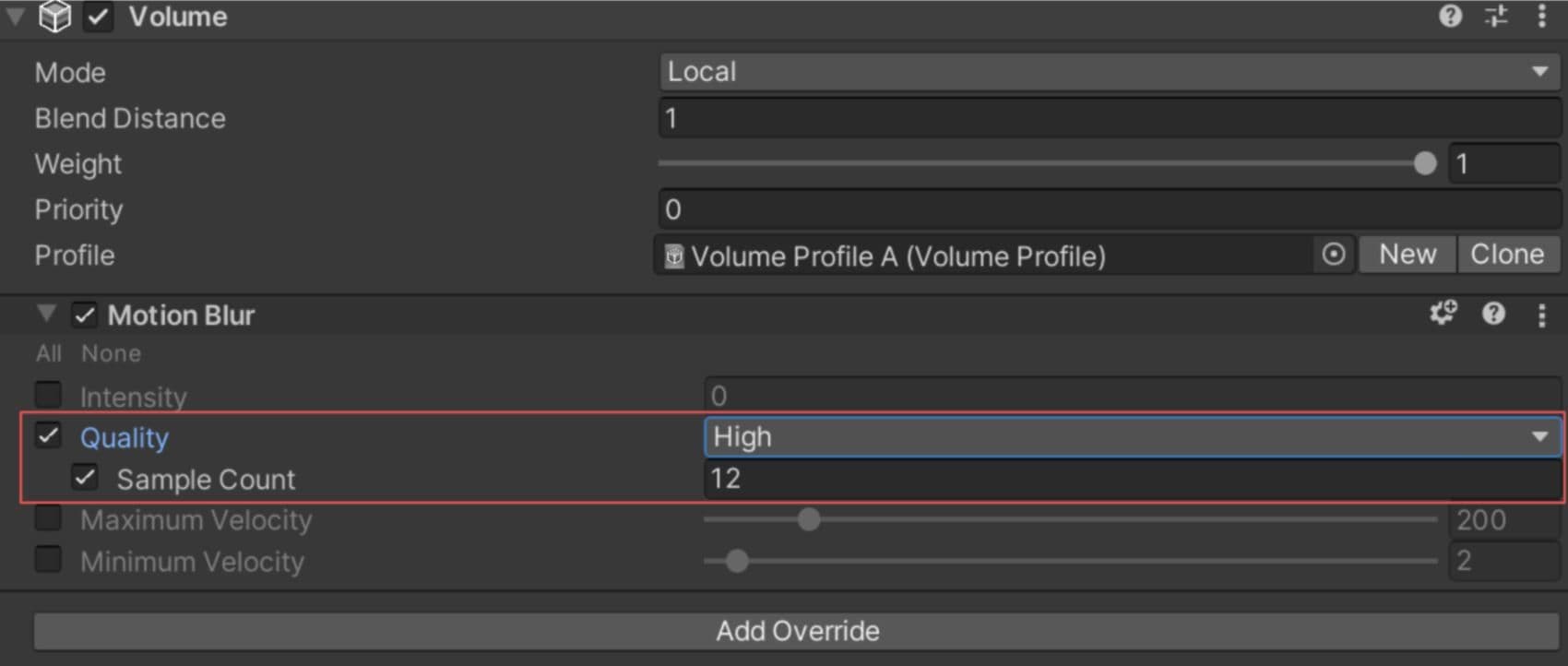Enable the Maximum Velocity override

tap(48, 518)
